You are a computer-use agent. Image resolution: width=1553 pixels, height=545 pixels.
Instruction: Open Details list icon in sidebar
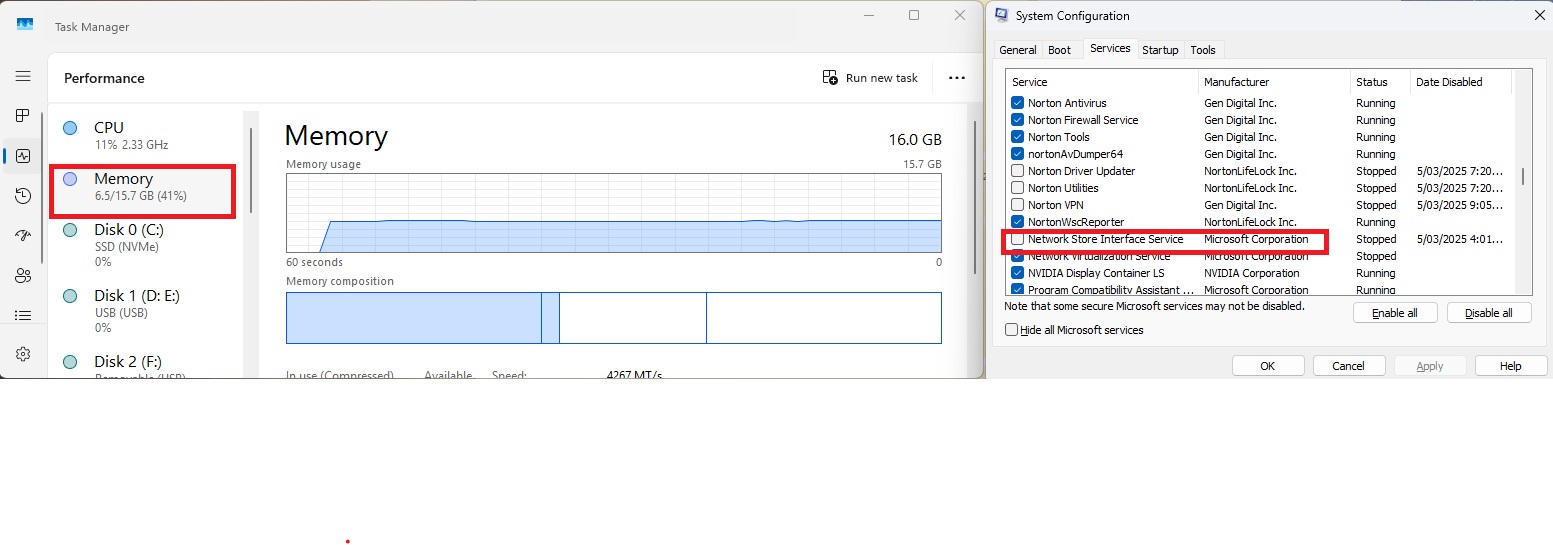23,315
